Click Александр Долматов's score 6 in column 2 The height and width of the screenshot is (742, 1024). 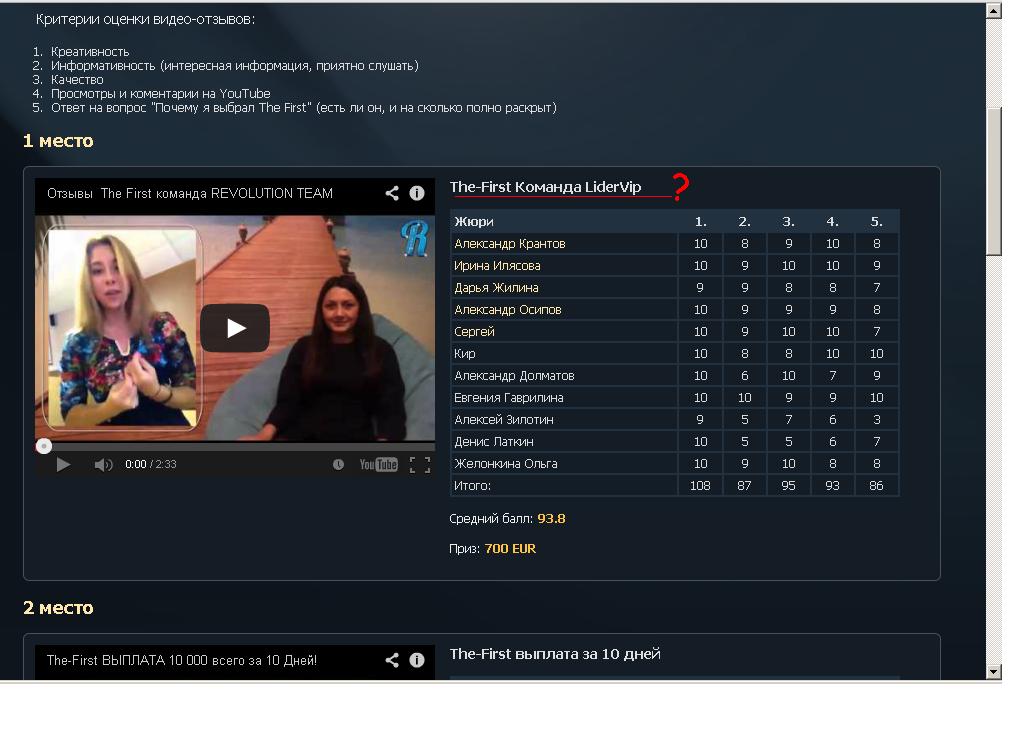pos(744,376)
